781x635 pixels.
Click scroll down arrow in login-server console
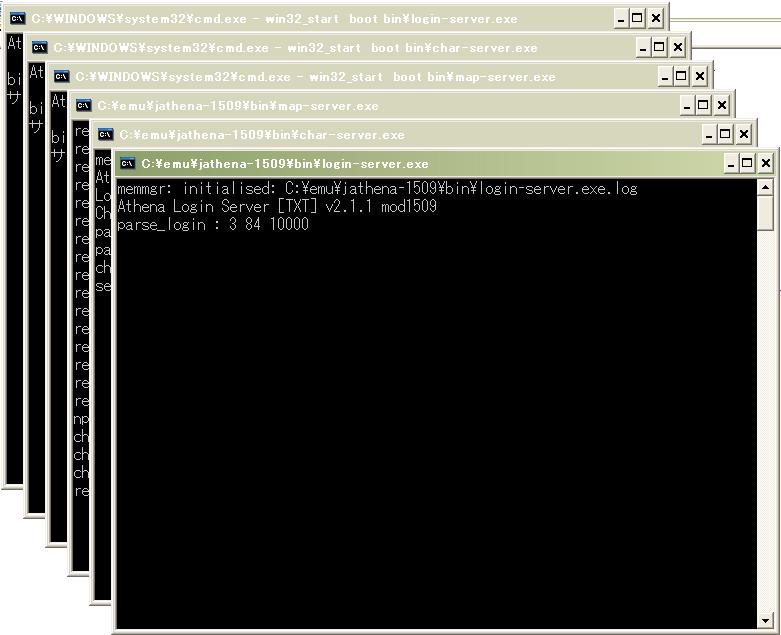click(766, 621)
